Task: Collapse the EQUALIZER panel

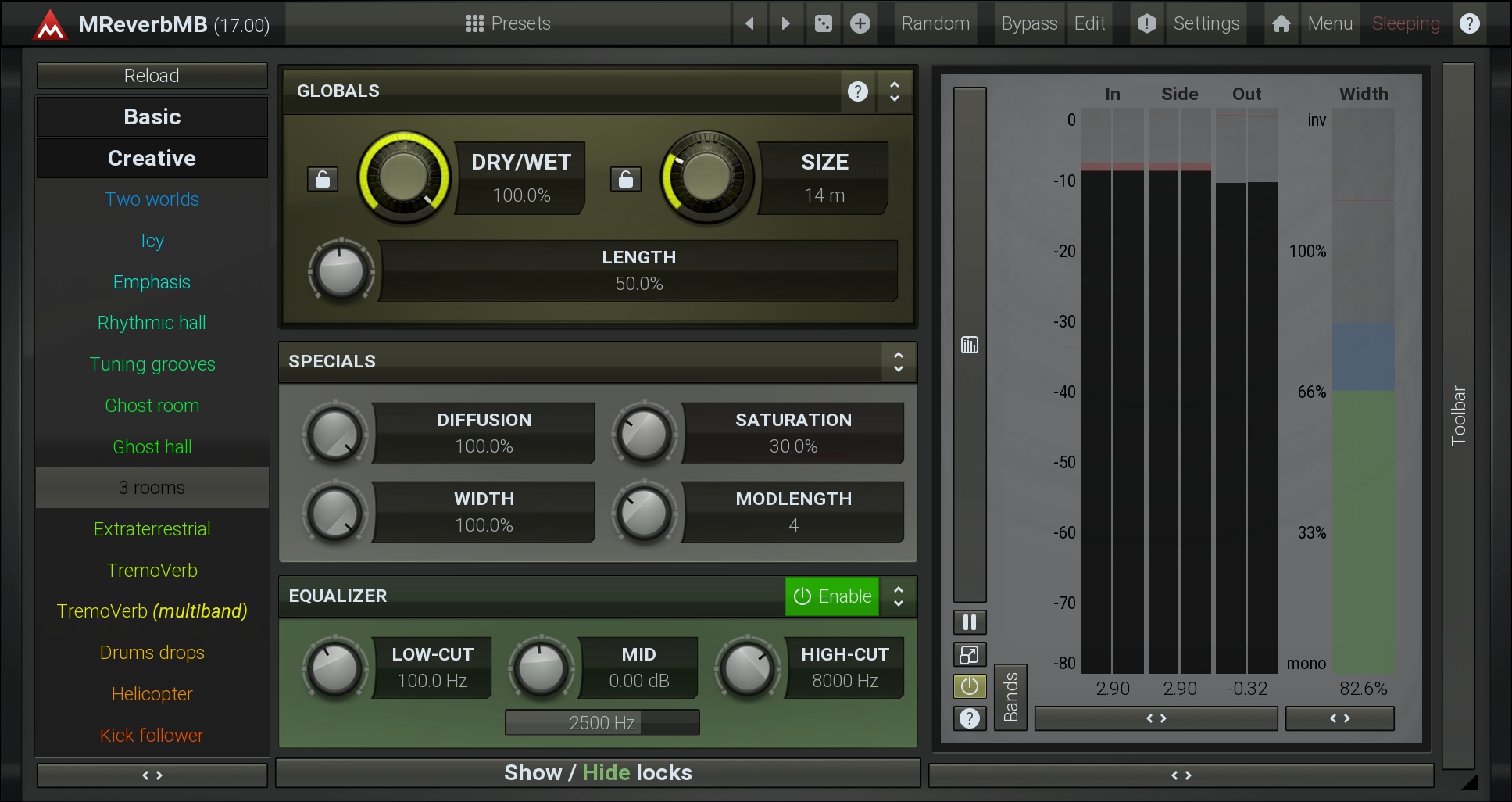Action: [x=898, y=596]
